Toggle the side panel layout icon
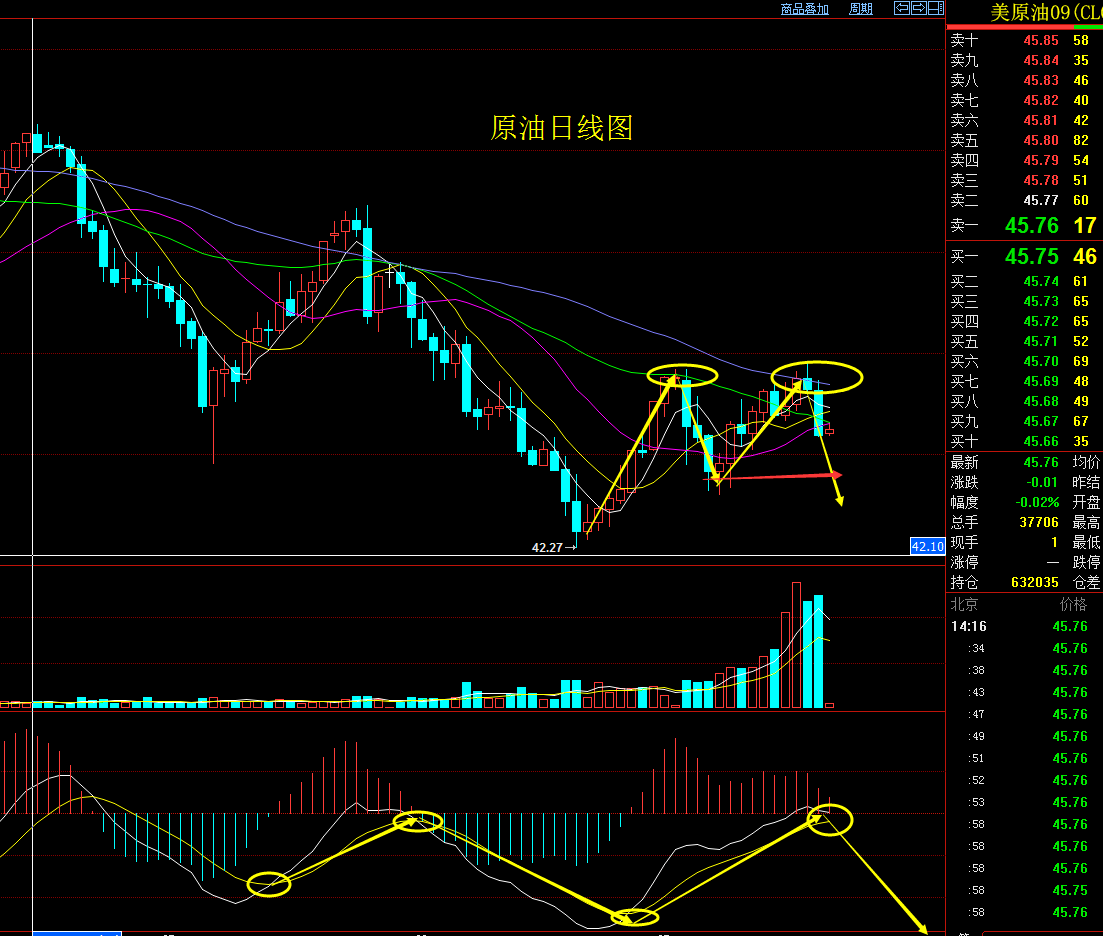The width and height of the screenshot is (1103, 936). click(x=934, y=8)
